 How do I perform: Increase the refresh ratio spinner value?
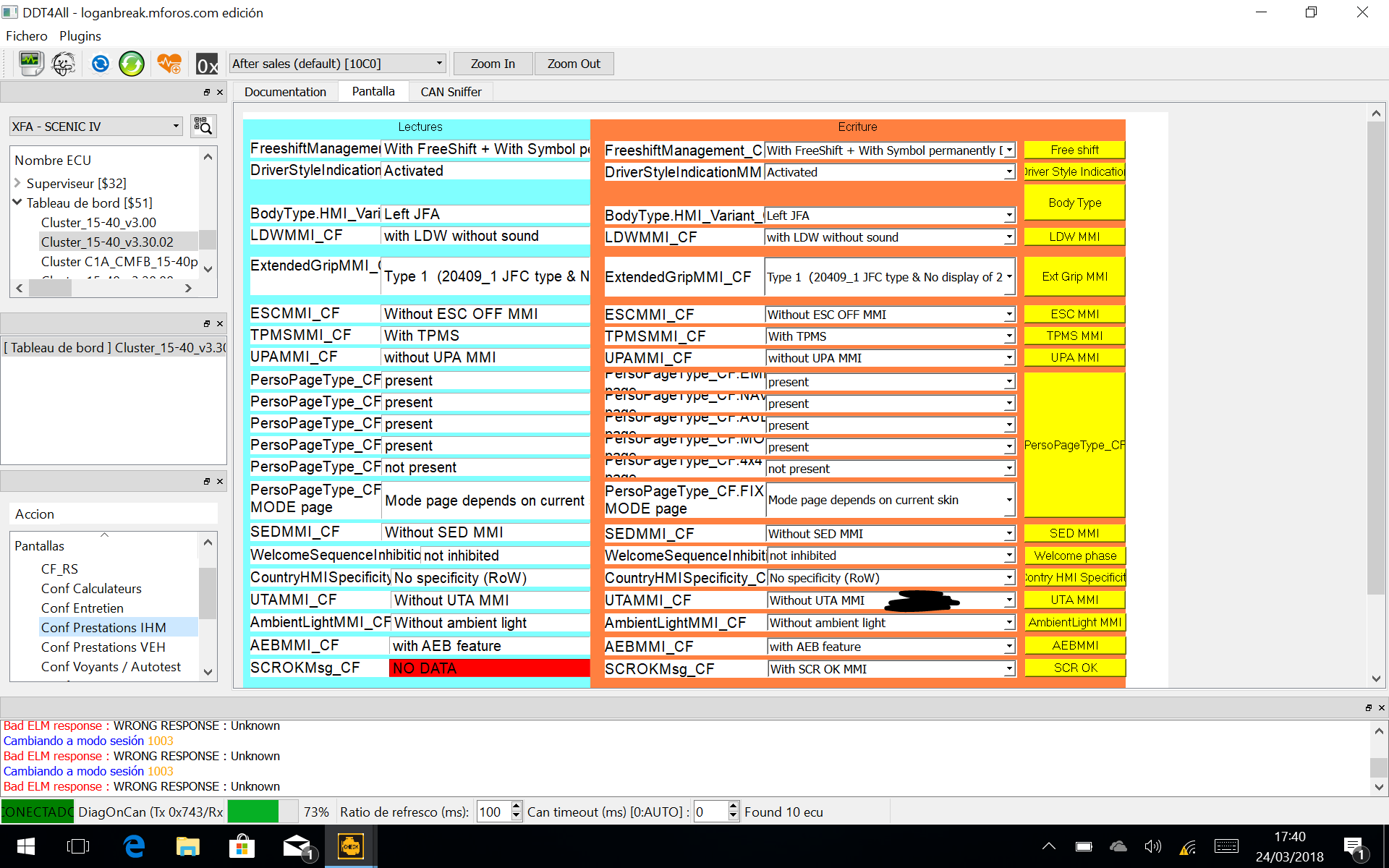click(x=516, y=807)
